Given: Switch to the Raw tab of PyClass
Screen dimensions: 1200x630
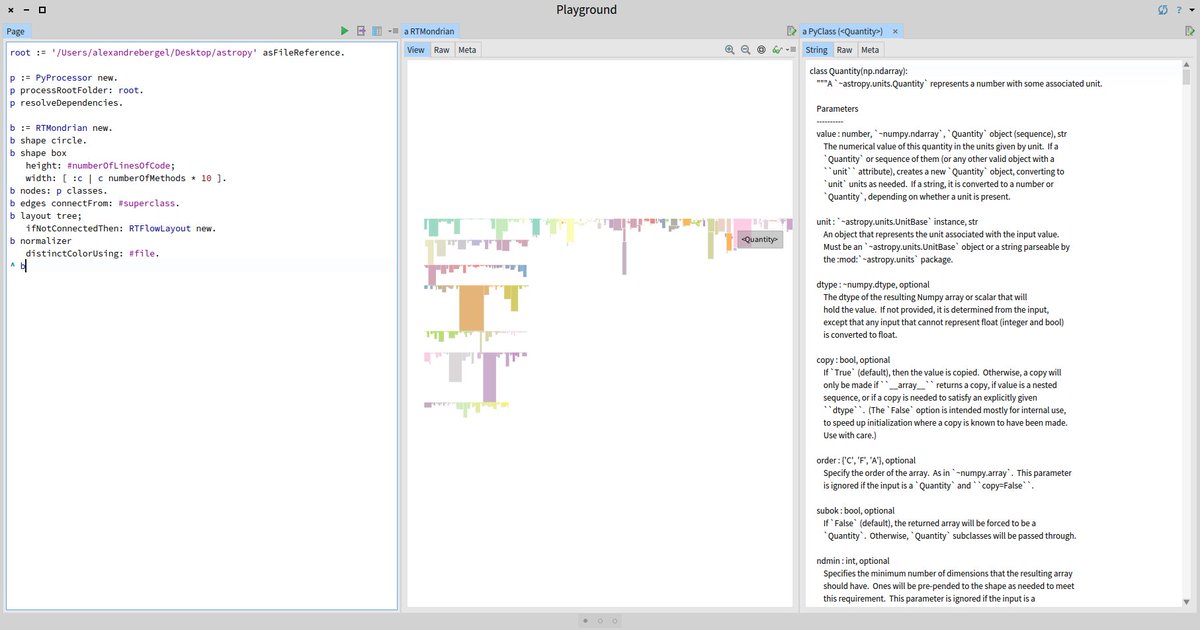Looking at the screenshot, I should click(845, 50).
